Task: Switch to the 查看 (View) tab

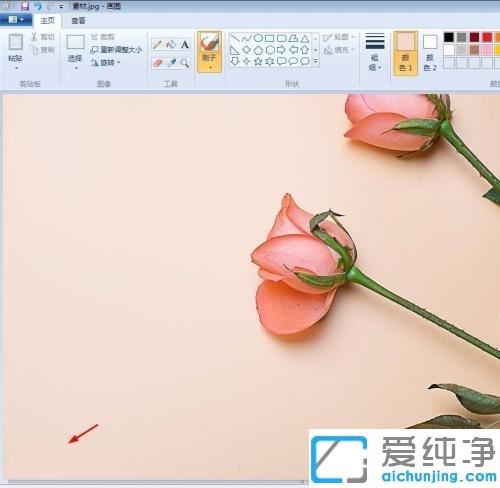Action: click(x=78, y=21)
